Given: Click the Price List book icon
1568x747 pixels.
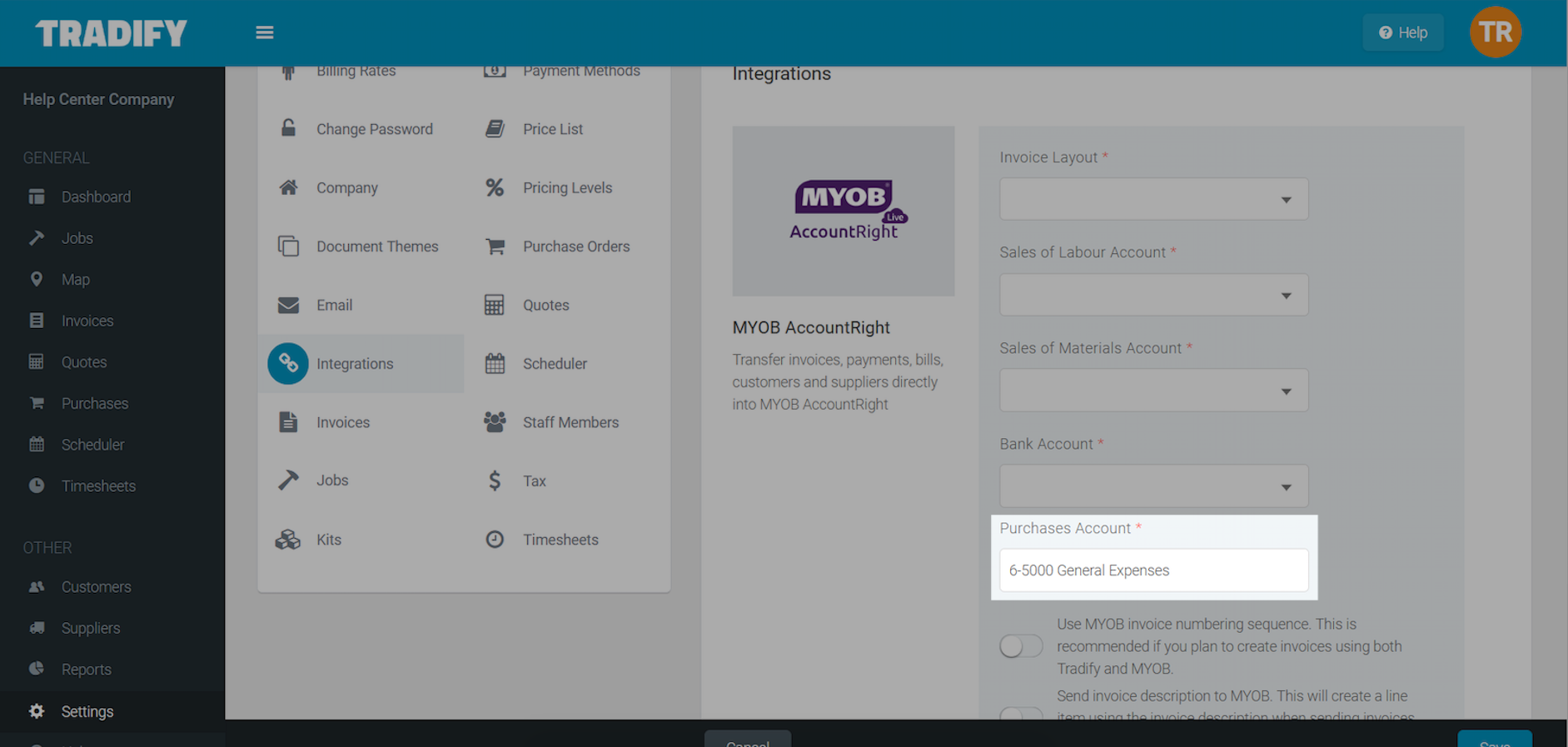Looking at the screenshot, I should coord(495,129).
